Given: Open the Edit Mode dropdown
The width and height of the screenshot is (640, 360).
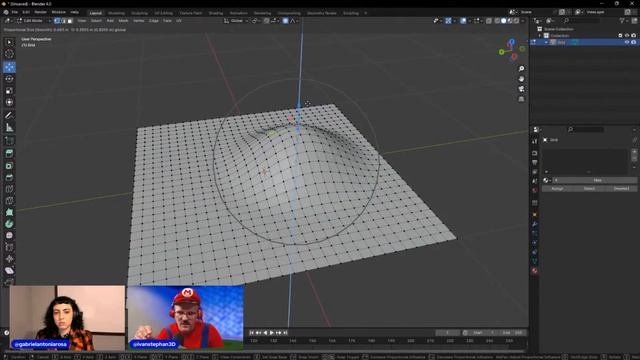Looking at the screenshot, I should pyautogui.click(x=34, y=20).
